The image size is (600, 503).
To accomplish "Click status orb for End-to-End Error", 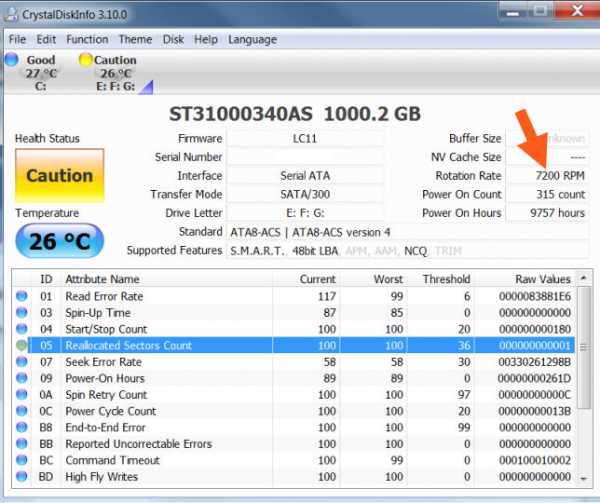I will pyautogui.click(x=22, y=427).
